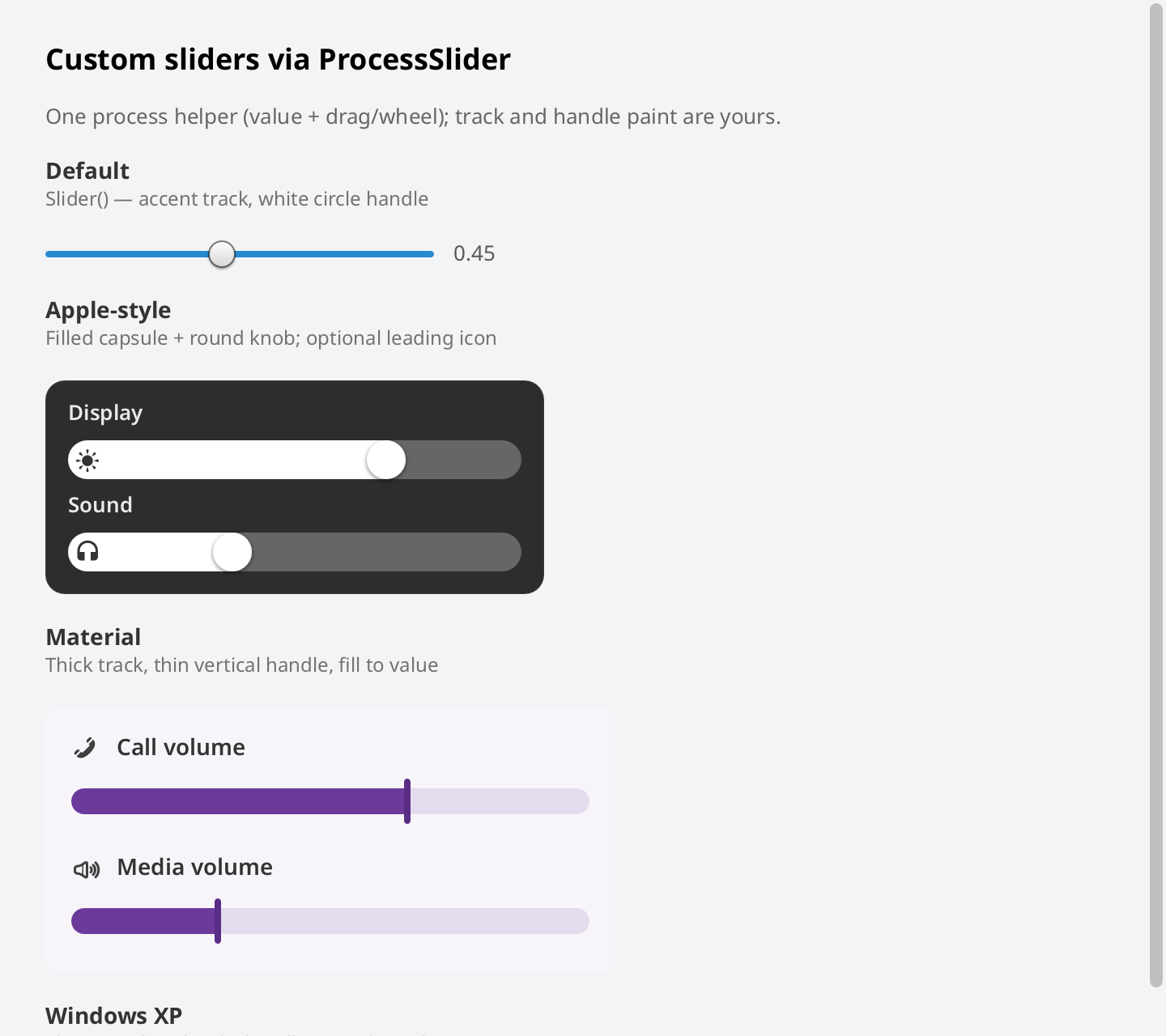The height and width of the screenshot is (1036, 1166).
Task: Click the blue Default track right of handle
Action: click(334, 254)
